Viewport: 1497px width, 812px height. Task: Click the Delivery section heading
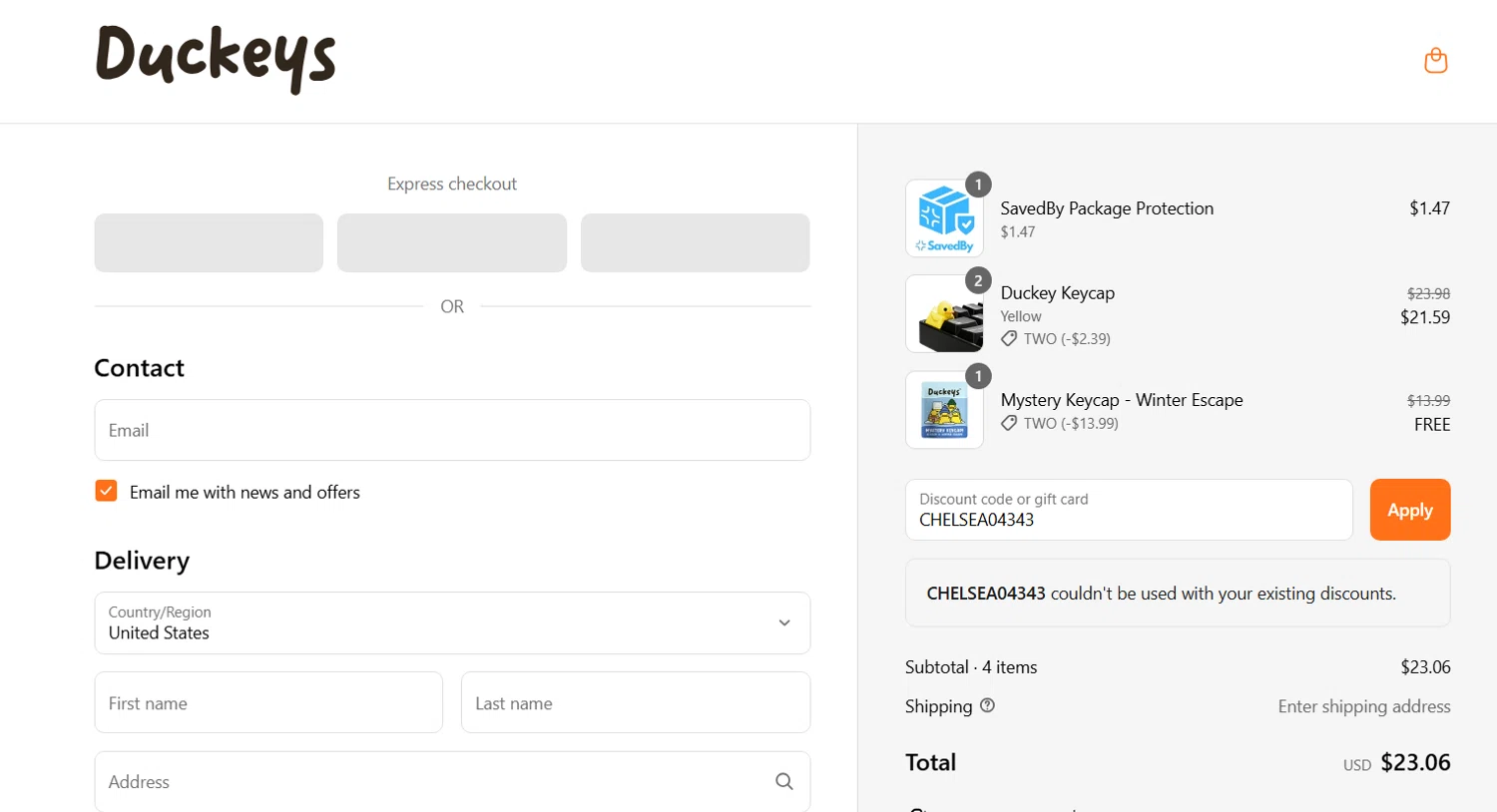142,561
